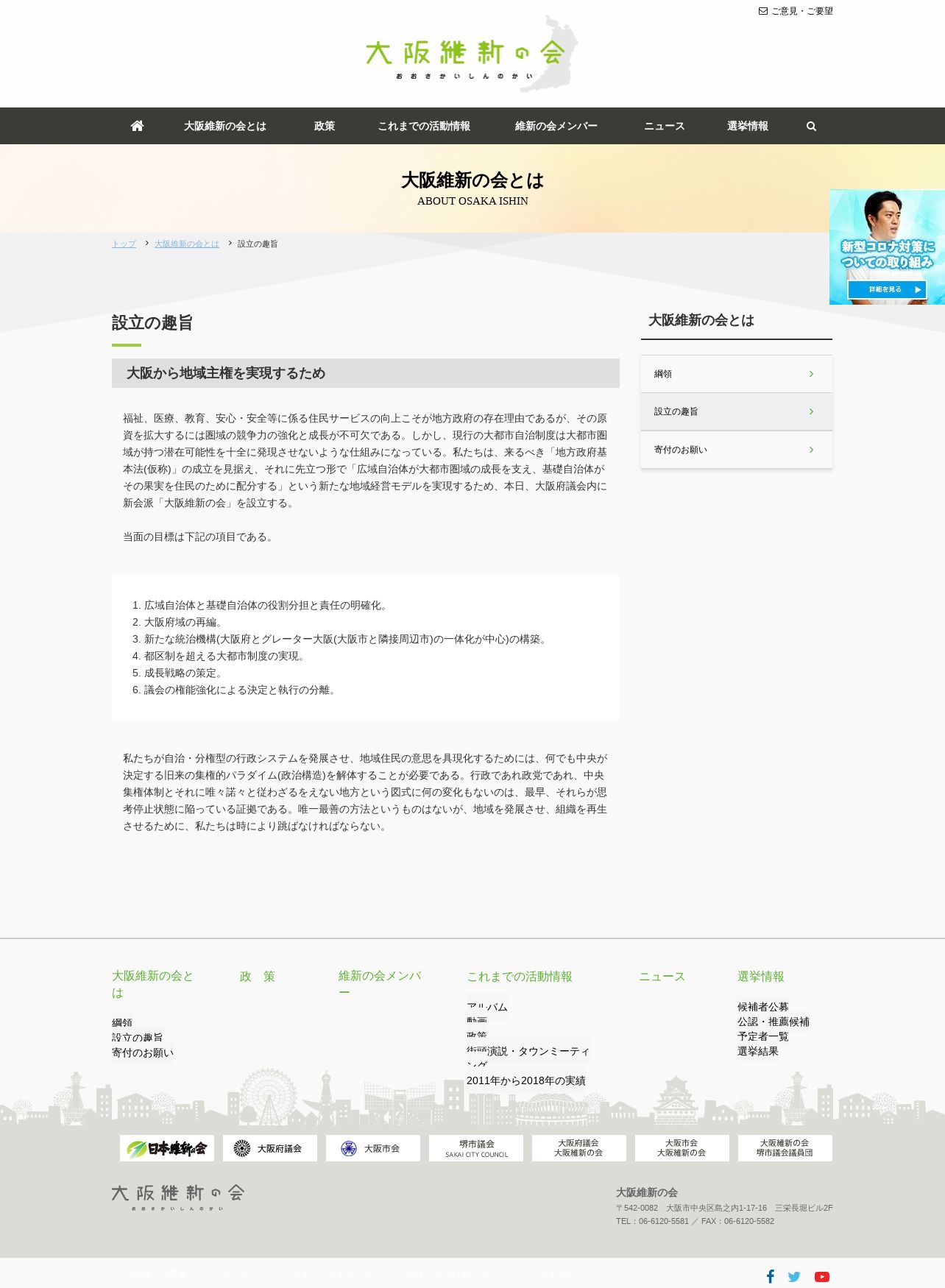The image size is (945, 1288).
Task: Open footer link 街頭演説・タウンミーティング
Action: pyautogui.click(x=528, y=1058)
